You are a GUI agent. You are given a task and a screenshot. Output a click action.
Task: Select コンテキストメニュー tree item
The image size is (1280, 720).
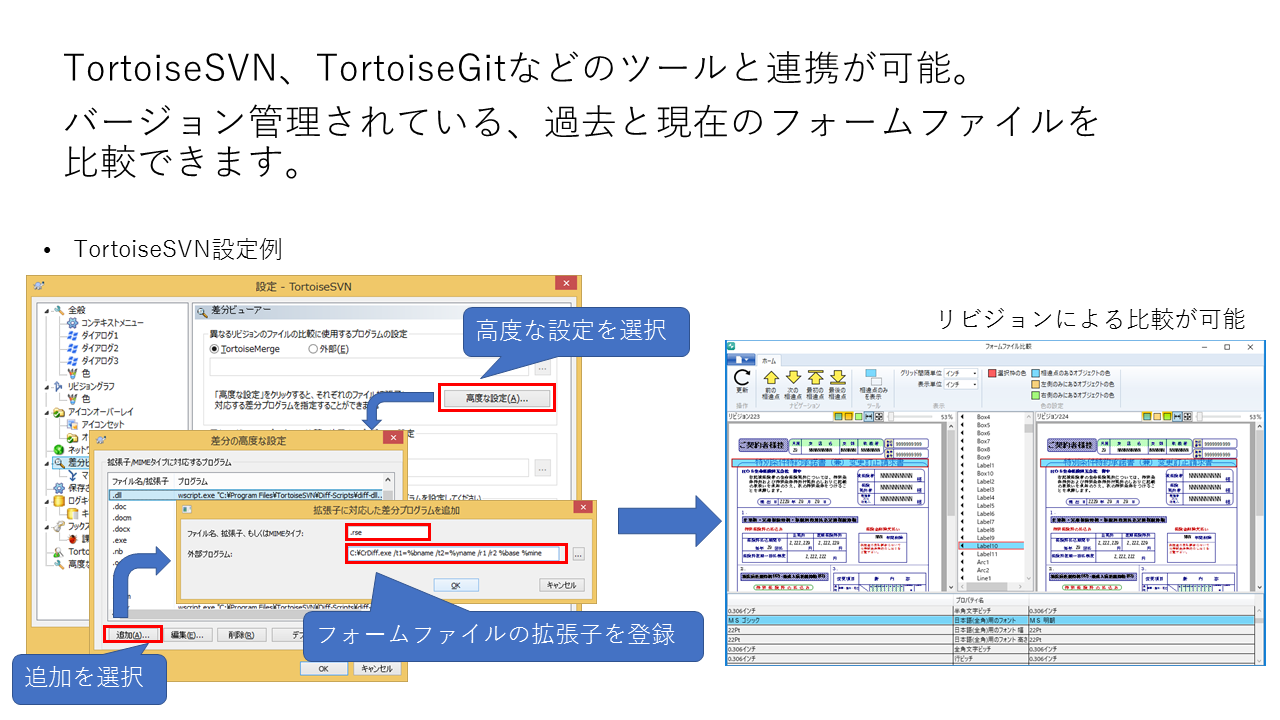point(112,323)
